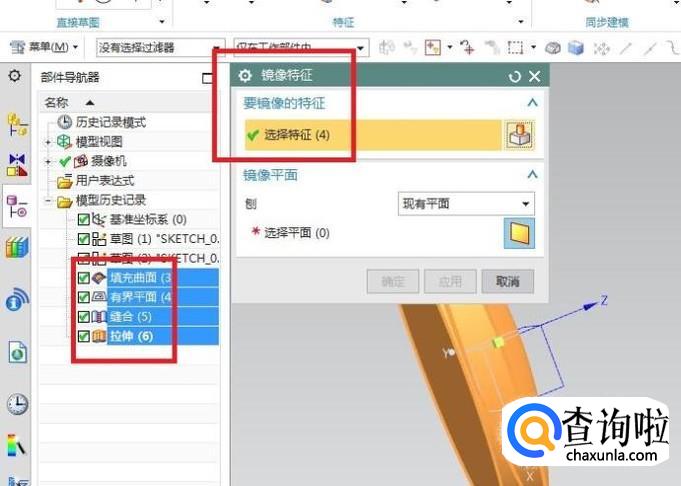Image resolution: width=681 pixels, height=486 pixels.
Task: Toggle the 缝合 (5) checkbox
Action: click(x=83, y=317)
